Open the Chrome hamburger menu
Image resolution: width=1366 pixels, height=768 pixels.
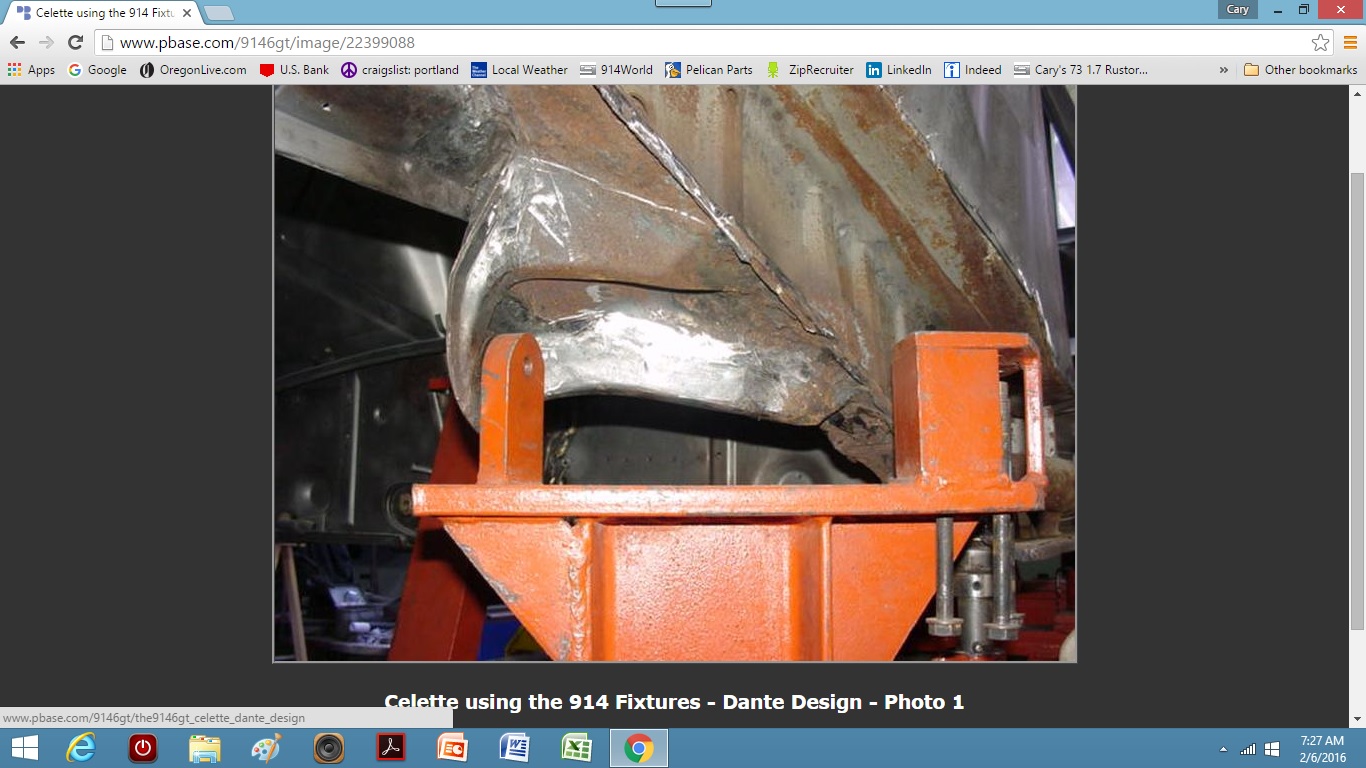tap(1349, 43)
